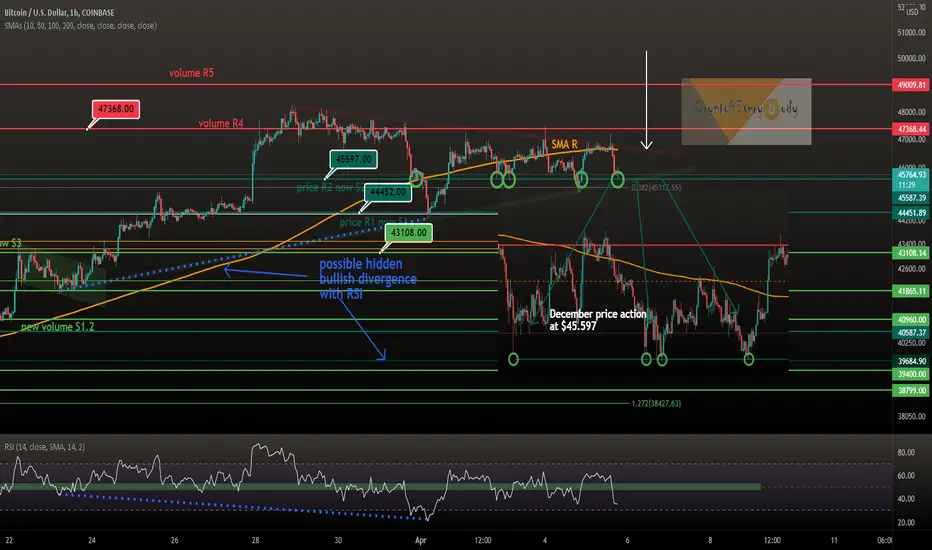Select the 'volume R4' line label
932x550 pixels.
pos(221,124)
